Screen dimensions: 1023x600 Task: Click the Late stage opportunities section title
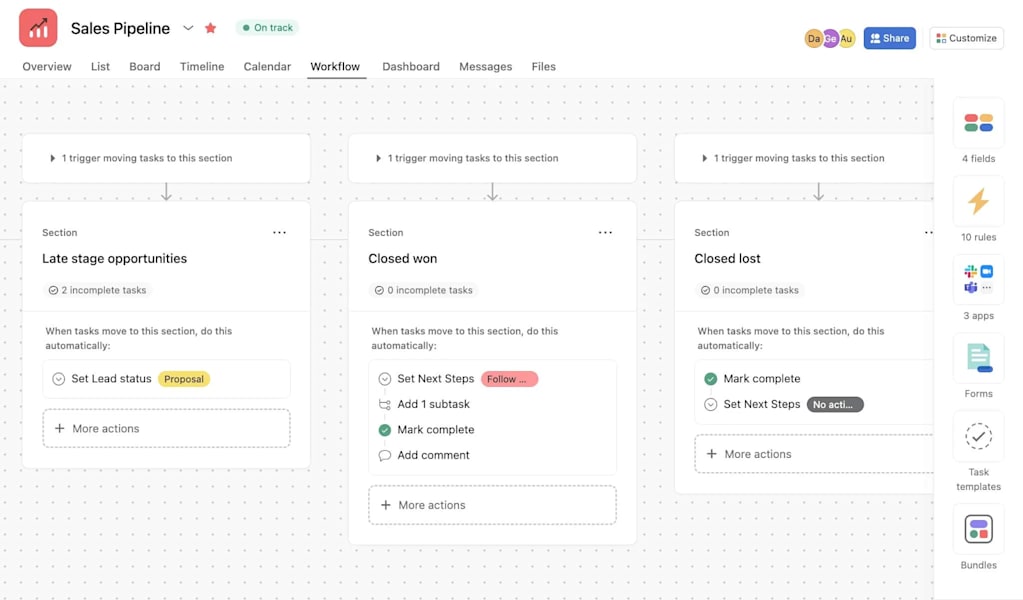(x=115, y=259)
